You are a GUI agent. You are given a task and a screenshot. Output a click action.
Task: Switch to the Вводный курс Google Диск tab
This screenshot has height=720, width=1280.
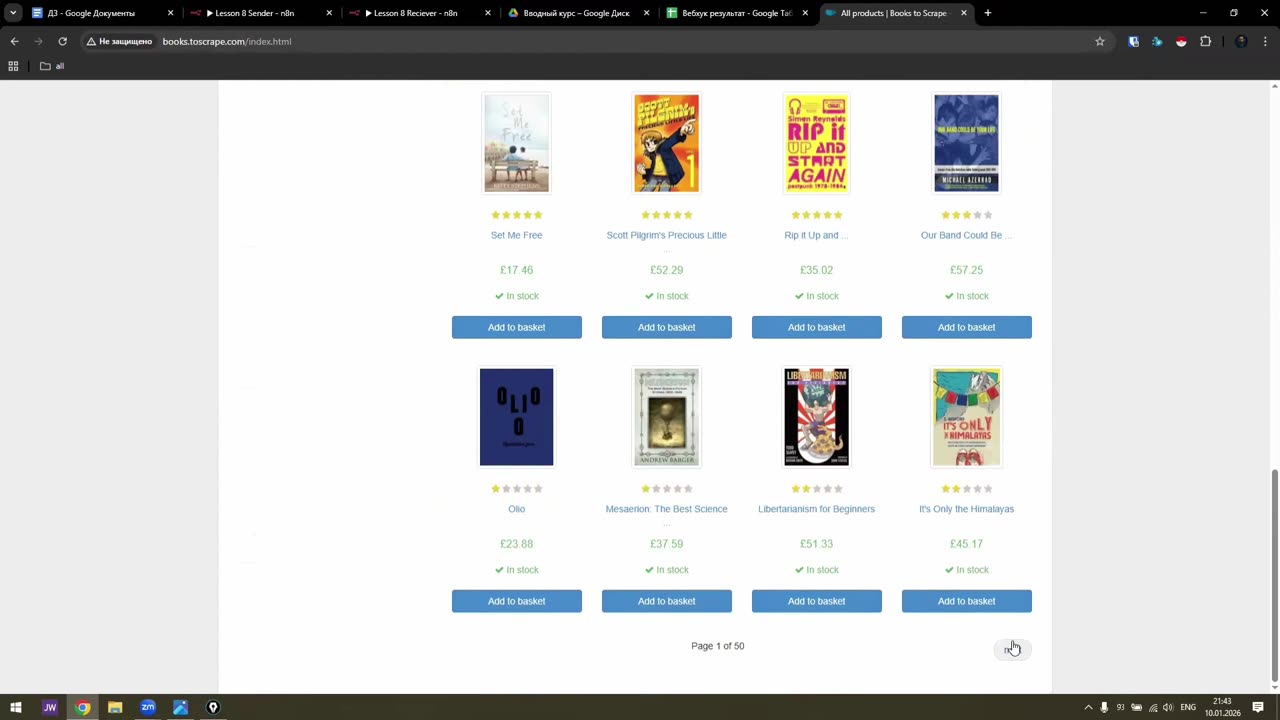coord(578,13)
